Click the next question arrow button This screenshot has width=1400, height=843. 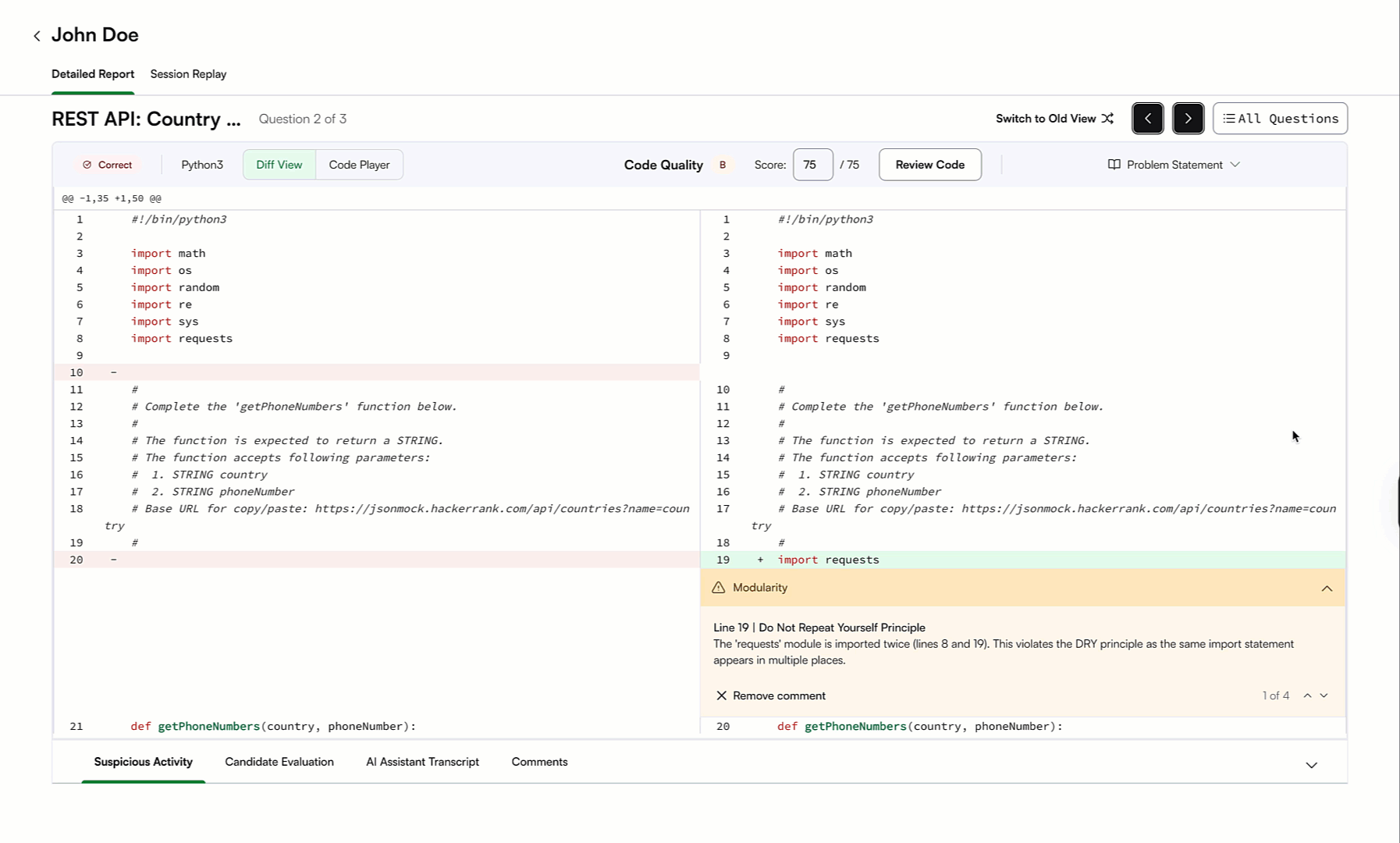(x=1188, y=118)
